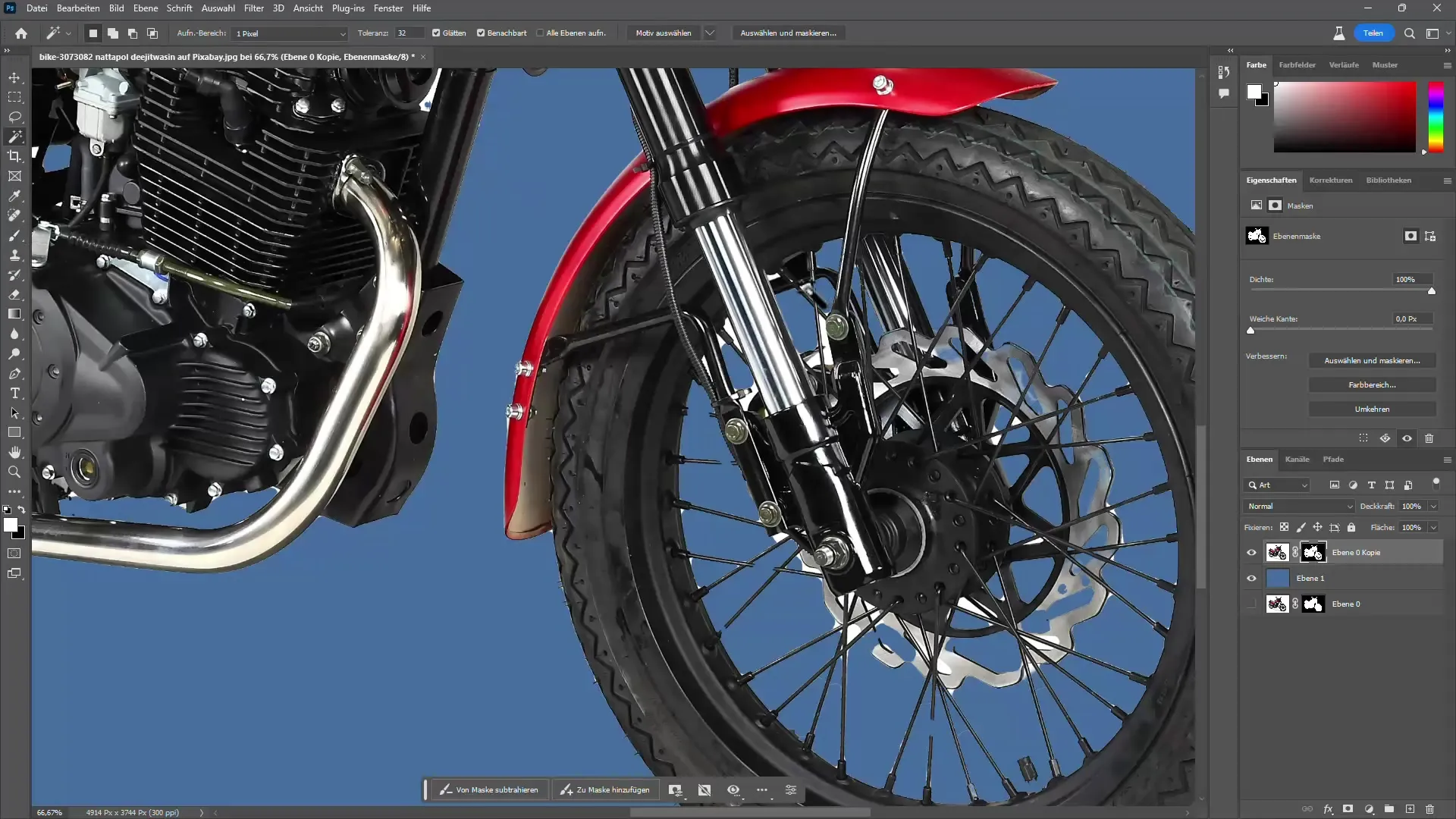Adjust the Weiche Kante slider
This screenshot has width=1456, height=819.
[x=1253, y=331]
